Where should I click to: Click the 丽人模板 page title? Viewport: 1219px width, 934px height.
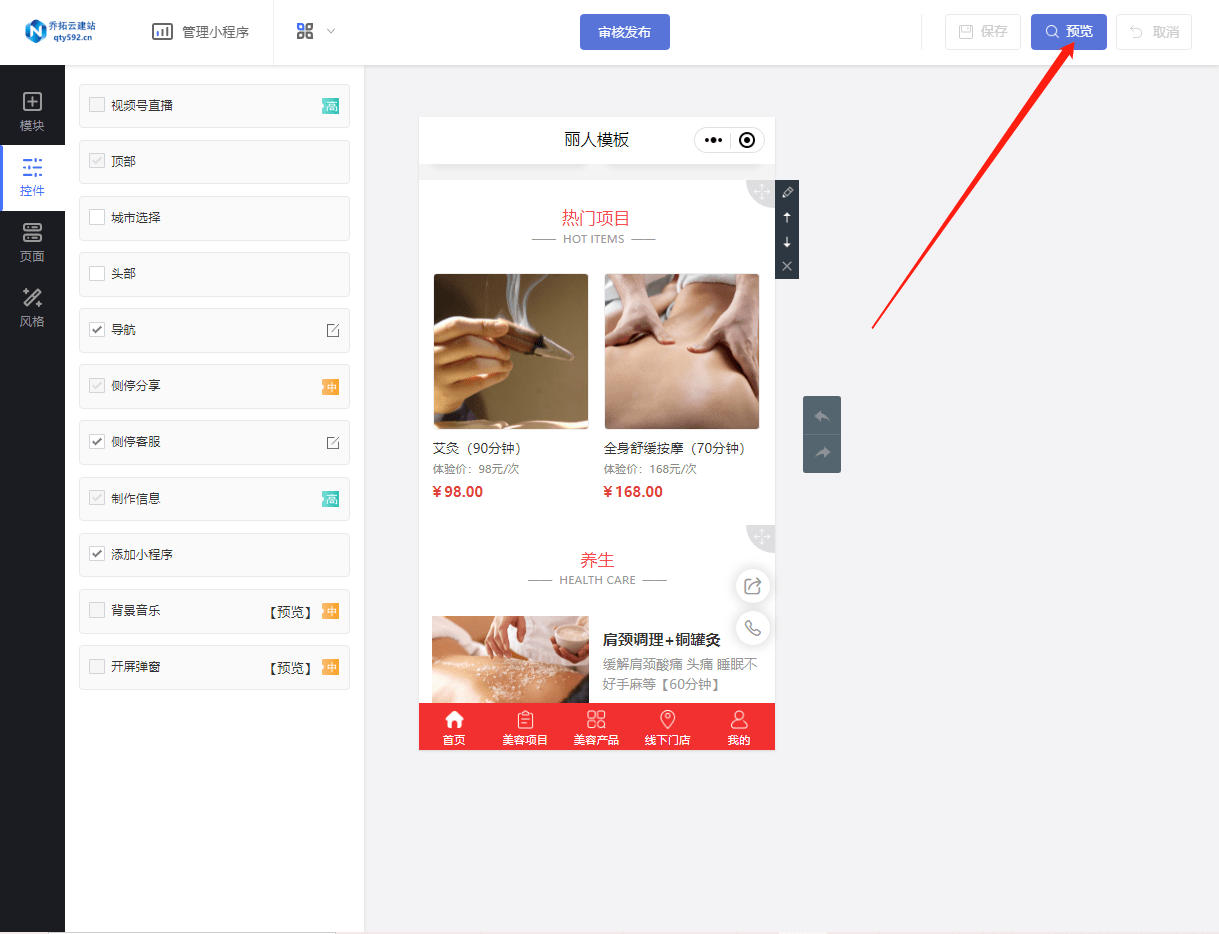coord(597,140)
